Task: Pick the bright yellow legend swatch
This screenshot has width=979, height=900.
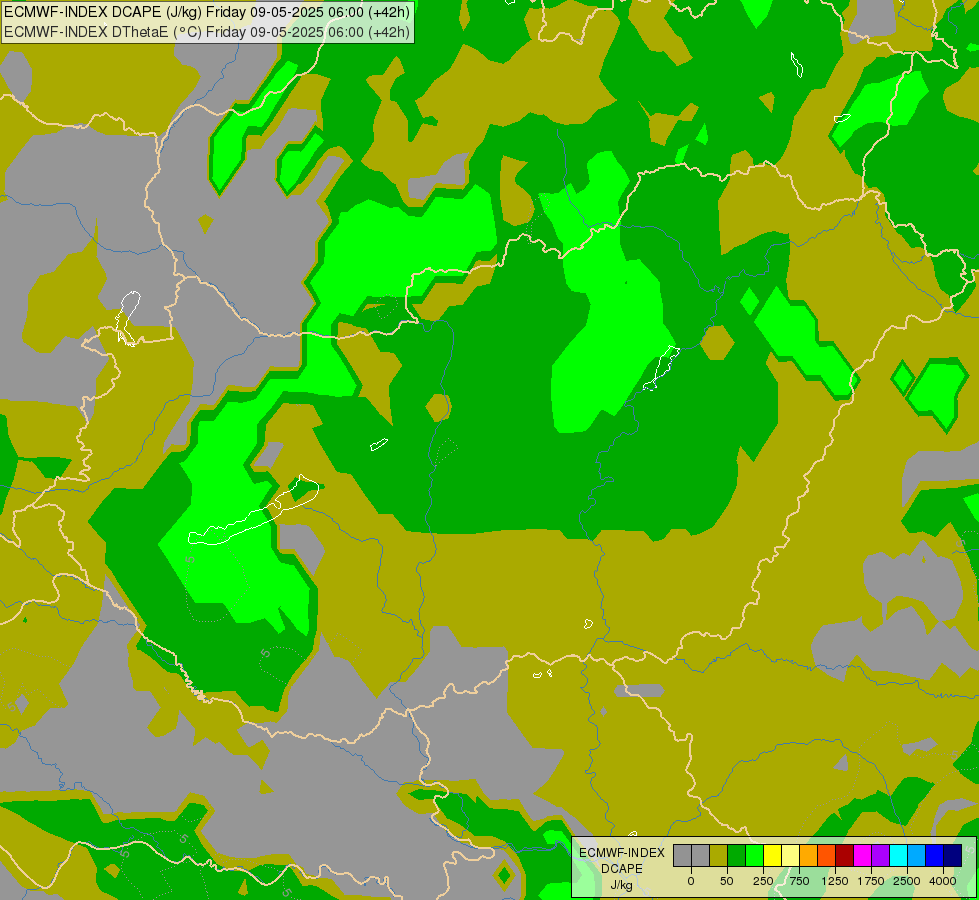Action: (772, 855)
